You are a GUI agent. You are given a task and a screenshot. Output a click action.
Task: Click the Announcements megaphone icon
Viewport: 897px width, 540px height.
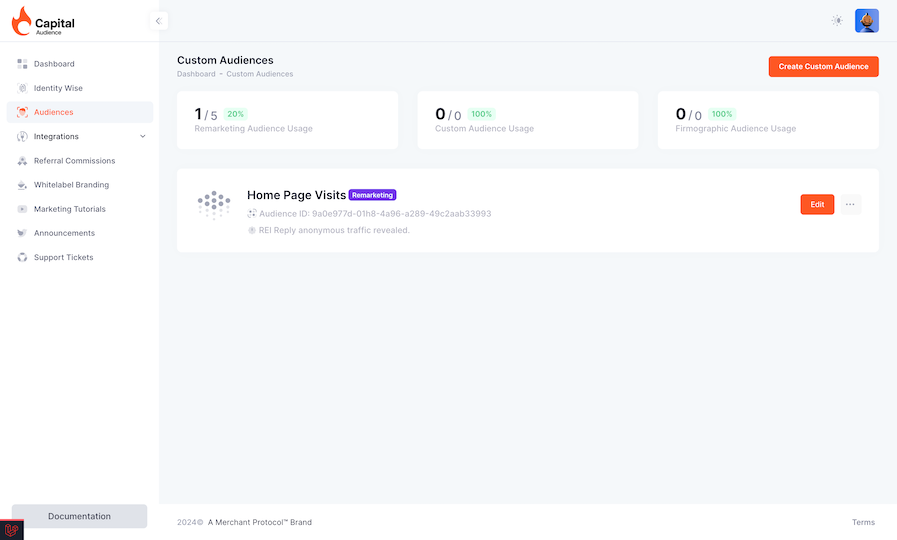[x=22, y=233]
